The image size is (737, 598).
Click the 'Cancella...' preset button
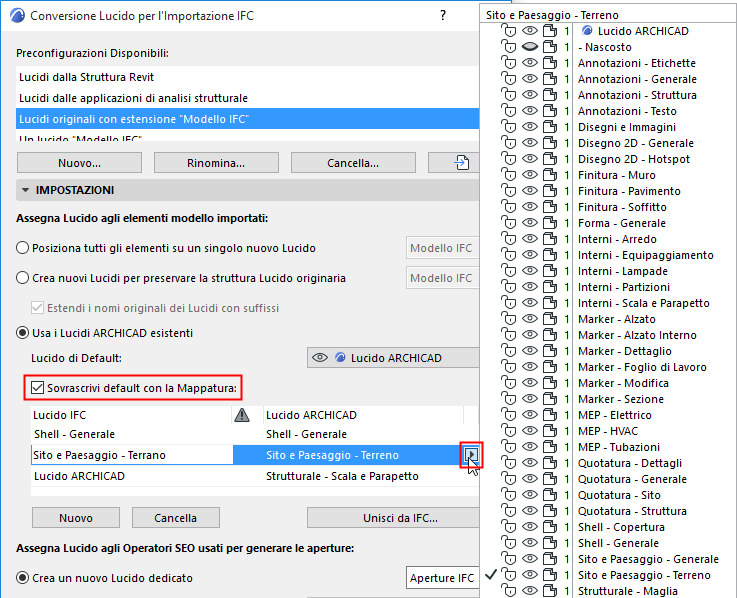[x=353, y=163]
